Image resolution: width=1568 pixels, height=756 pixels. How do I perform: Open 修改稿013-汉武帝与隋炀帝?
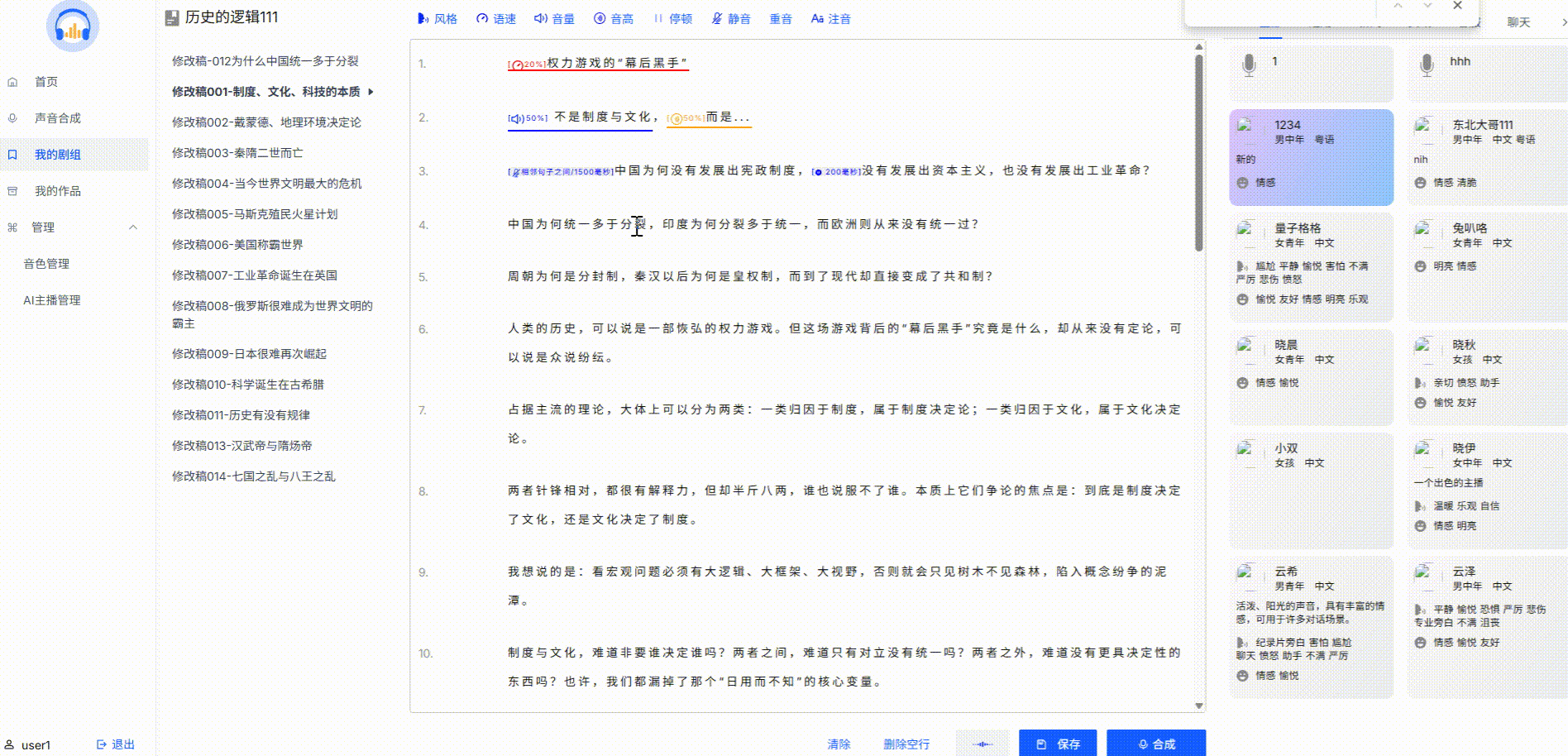[x=242, y=446]
